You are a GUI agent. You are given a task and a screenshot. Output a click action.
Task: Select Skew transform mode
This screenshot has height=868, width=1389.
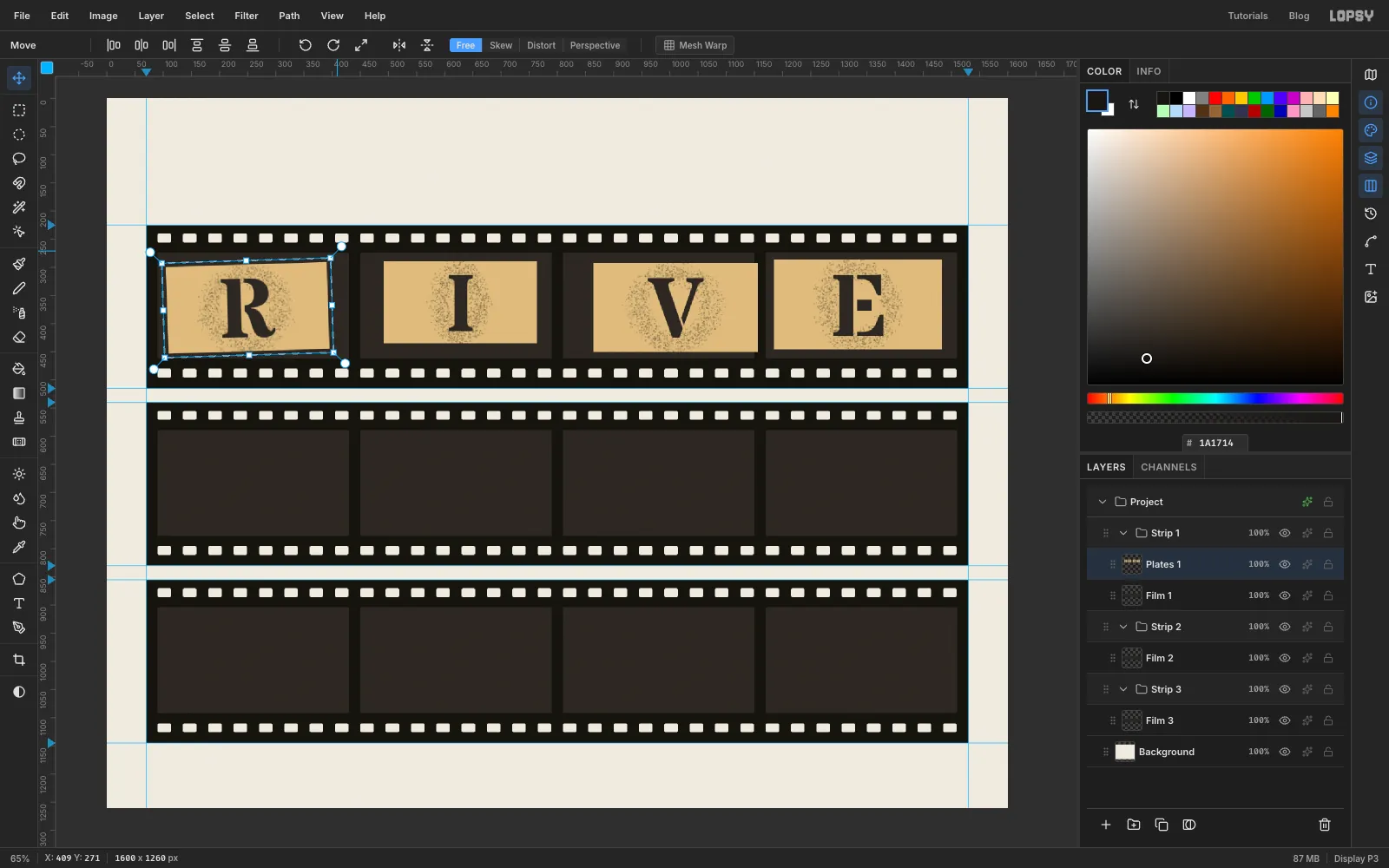tap(501, 45)
